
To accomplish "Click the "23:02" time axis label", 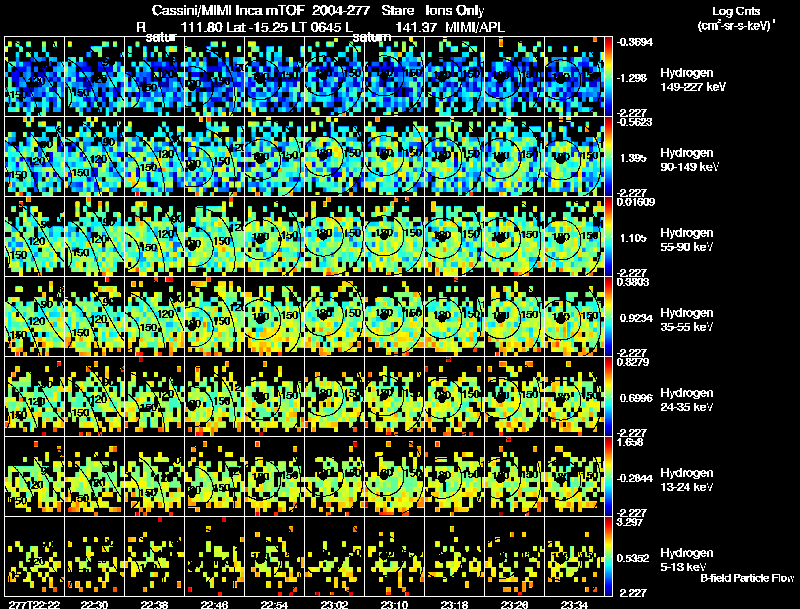I will [335, 605].
